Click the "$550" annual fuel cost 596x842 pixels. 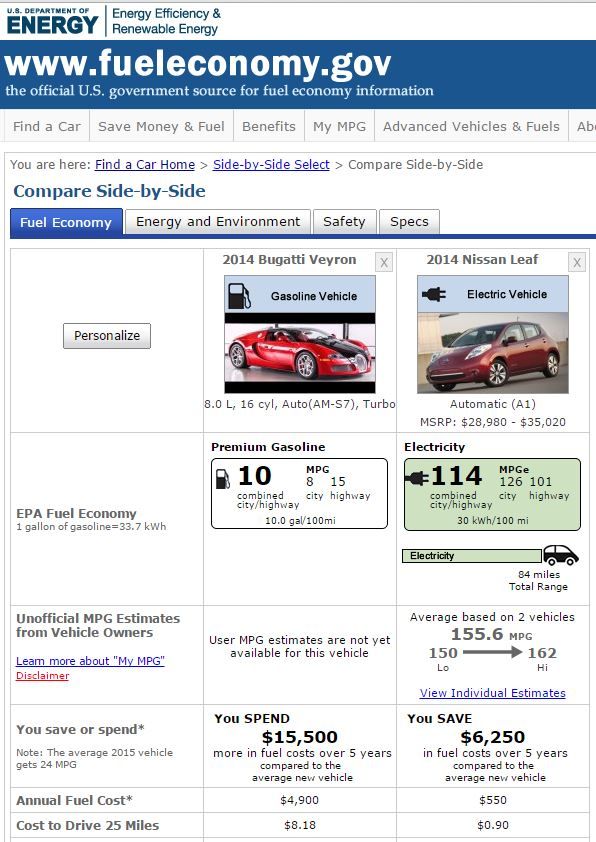pyautogui.click(x=492, y=800)
